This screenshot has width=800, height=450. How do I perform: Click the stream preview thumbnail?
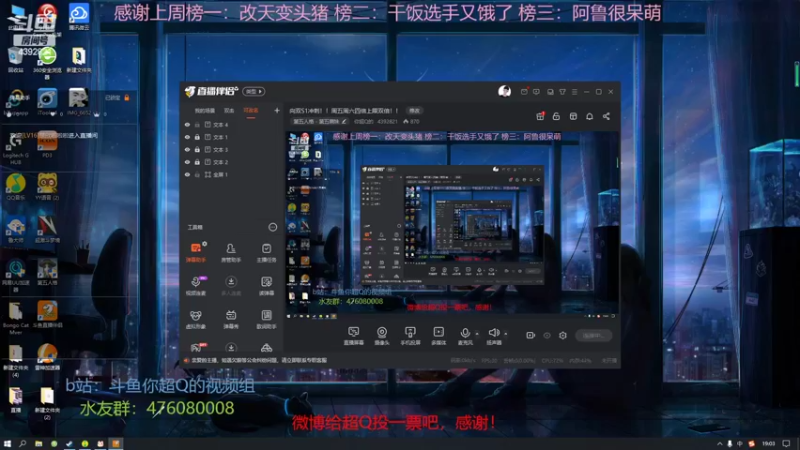coord(452,225)
